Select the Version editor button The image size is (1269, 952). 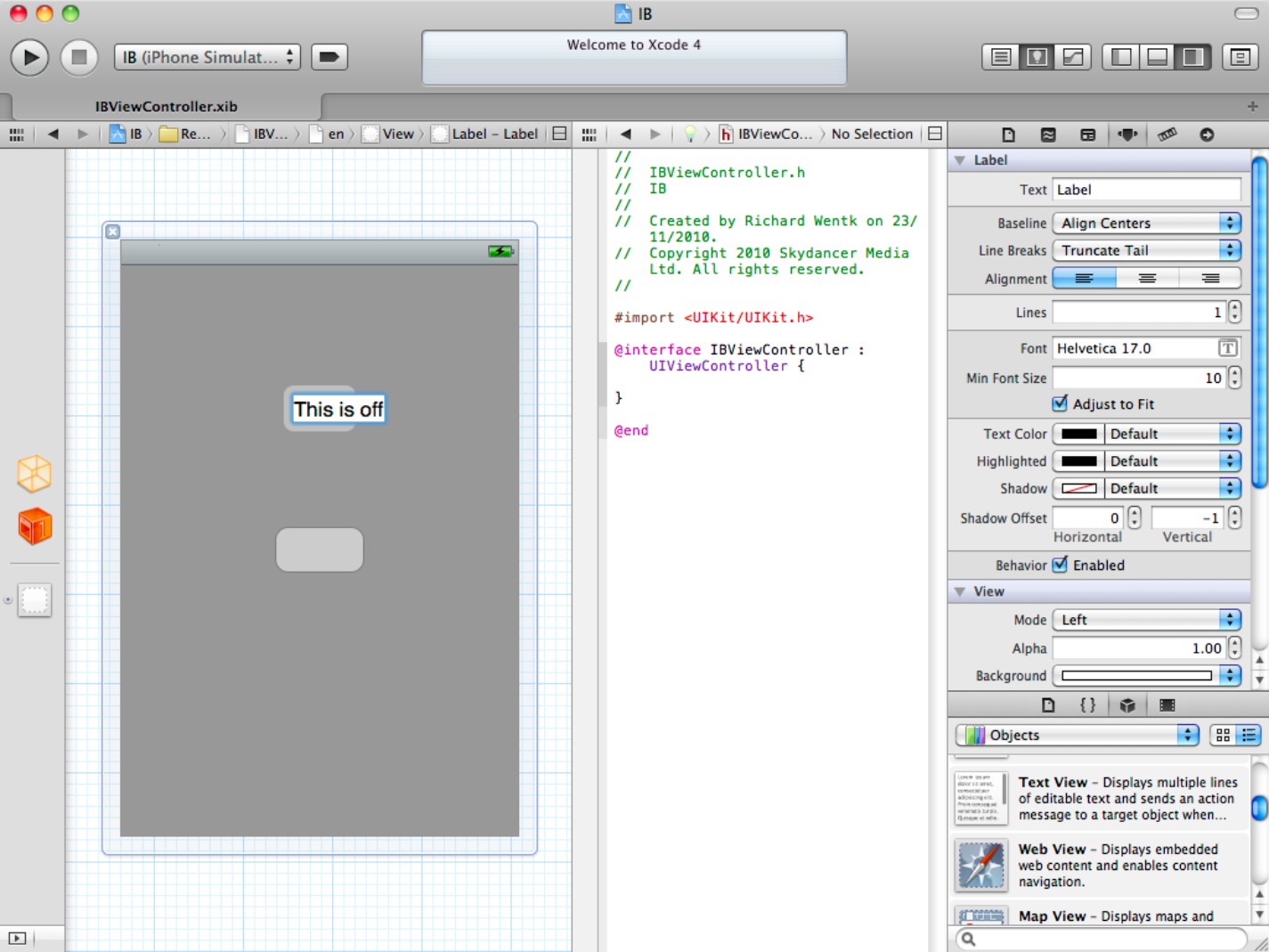tap(1073, 57)
